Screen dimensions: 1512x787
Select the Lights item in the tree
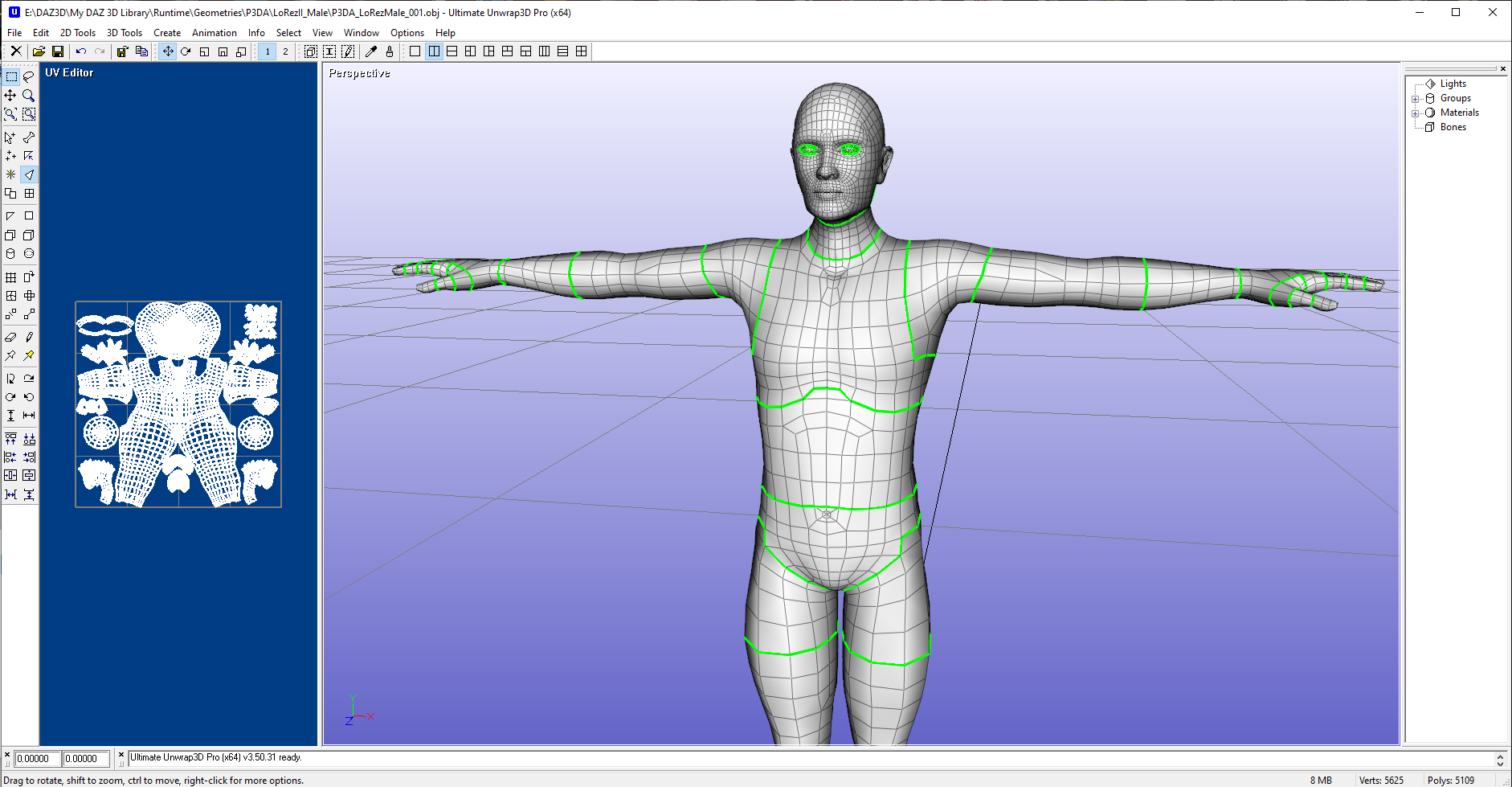tap(1453, 84)
